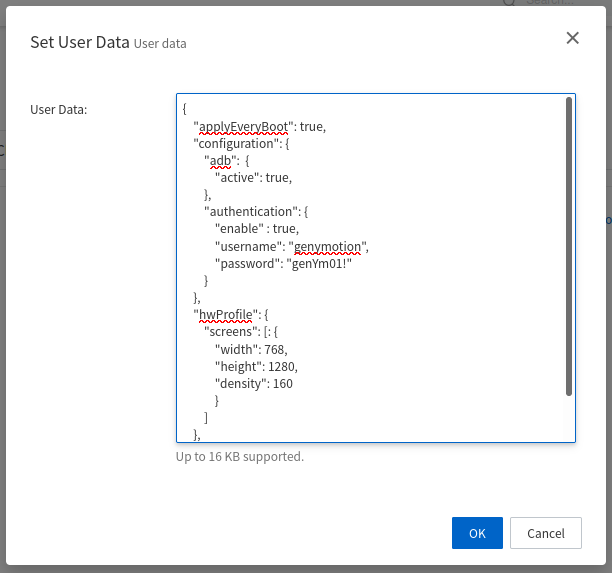612x573 pixels.
Task: Click the width value 768
Action: (275, 349)
